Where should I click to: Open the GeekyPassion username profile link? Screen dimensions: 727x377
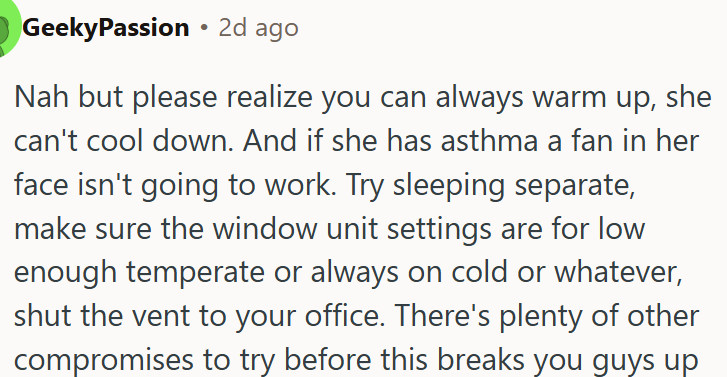[x=106, y=28]
